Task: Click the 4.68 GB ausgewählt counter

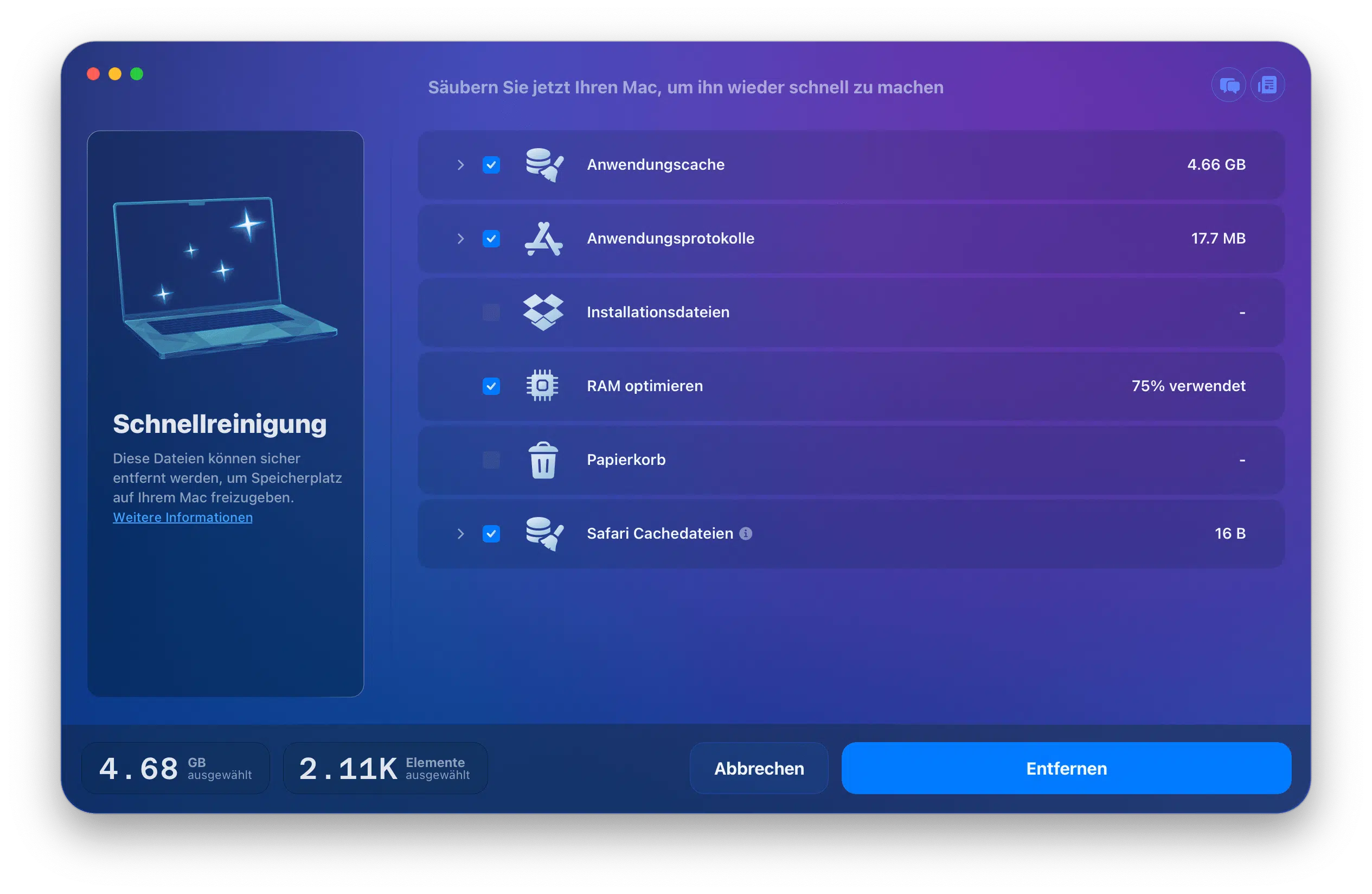Action: pyautogui.click(x=176, y=768)
